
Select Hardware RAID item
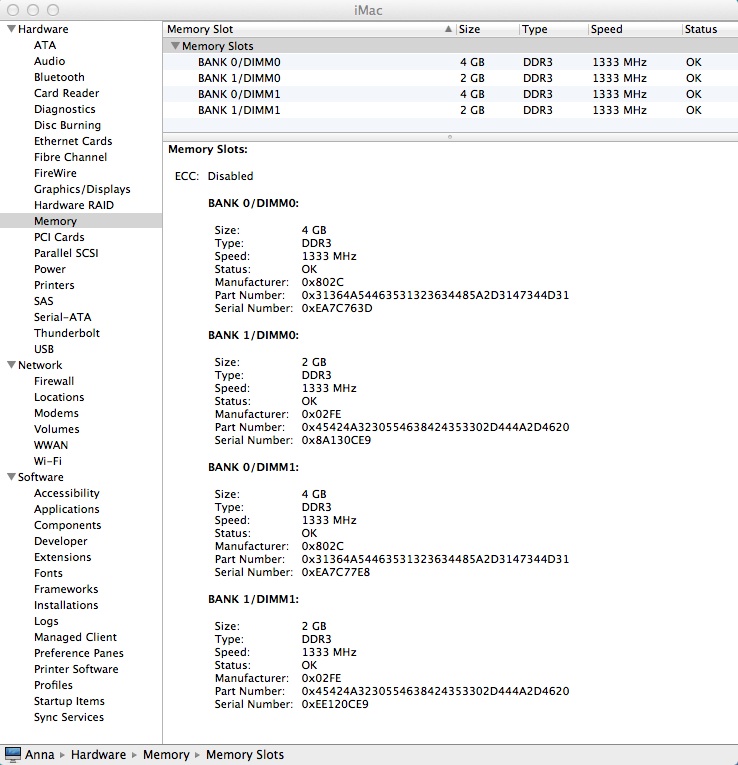tap(74, 205)
